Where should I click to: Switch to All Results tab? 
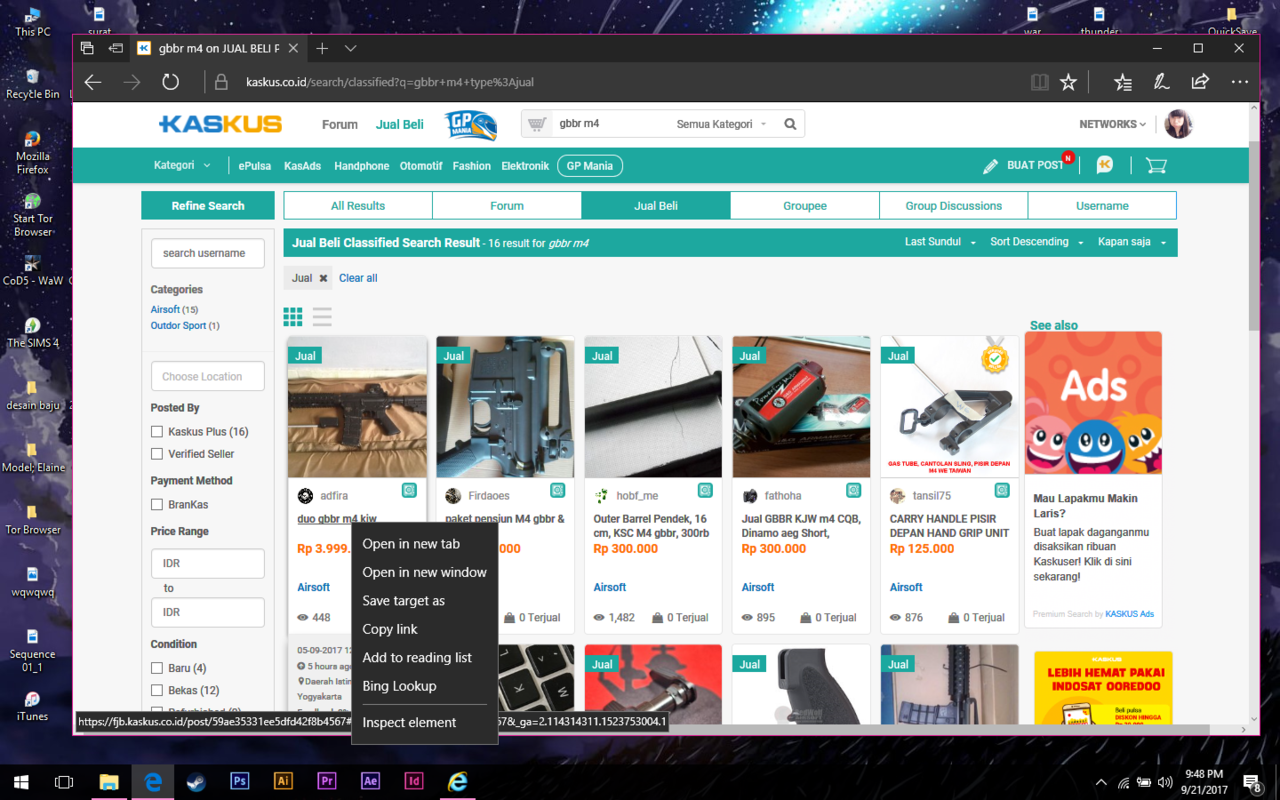click(358, 206)
